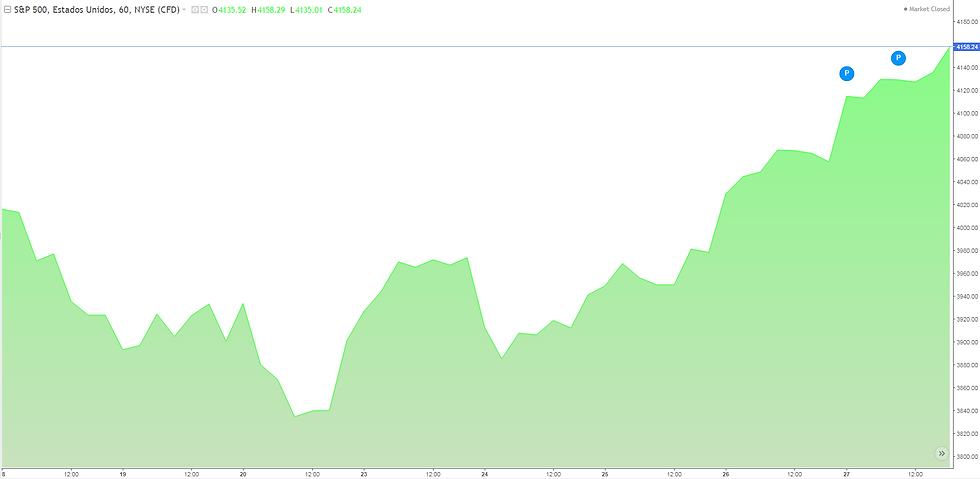Click the blue 4158.24 current price label
Screen dimensions: 980x479
[x=966, y=46]
